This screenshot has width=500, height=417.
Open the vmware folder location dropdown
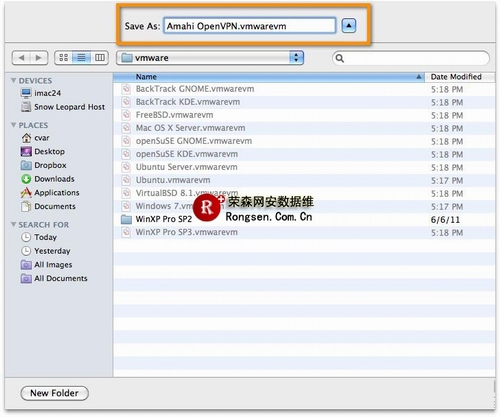210,58
